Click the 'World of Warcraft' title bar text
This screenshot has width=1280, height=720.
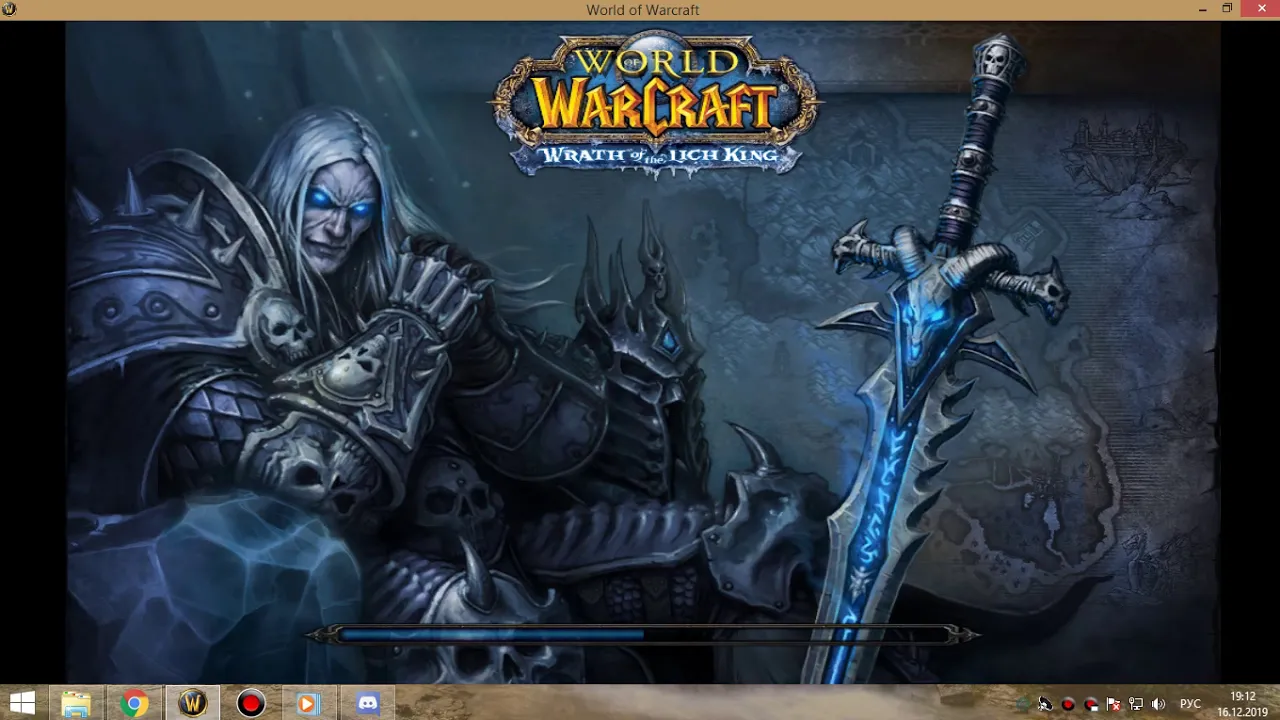click(643, 10)
